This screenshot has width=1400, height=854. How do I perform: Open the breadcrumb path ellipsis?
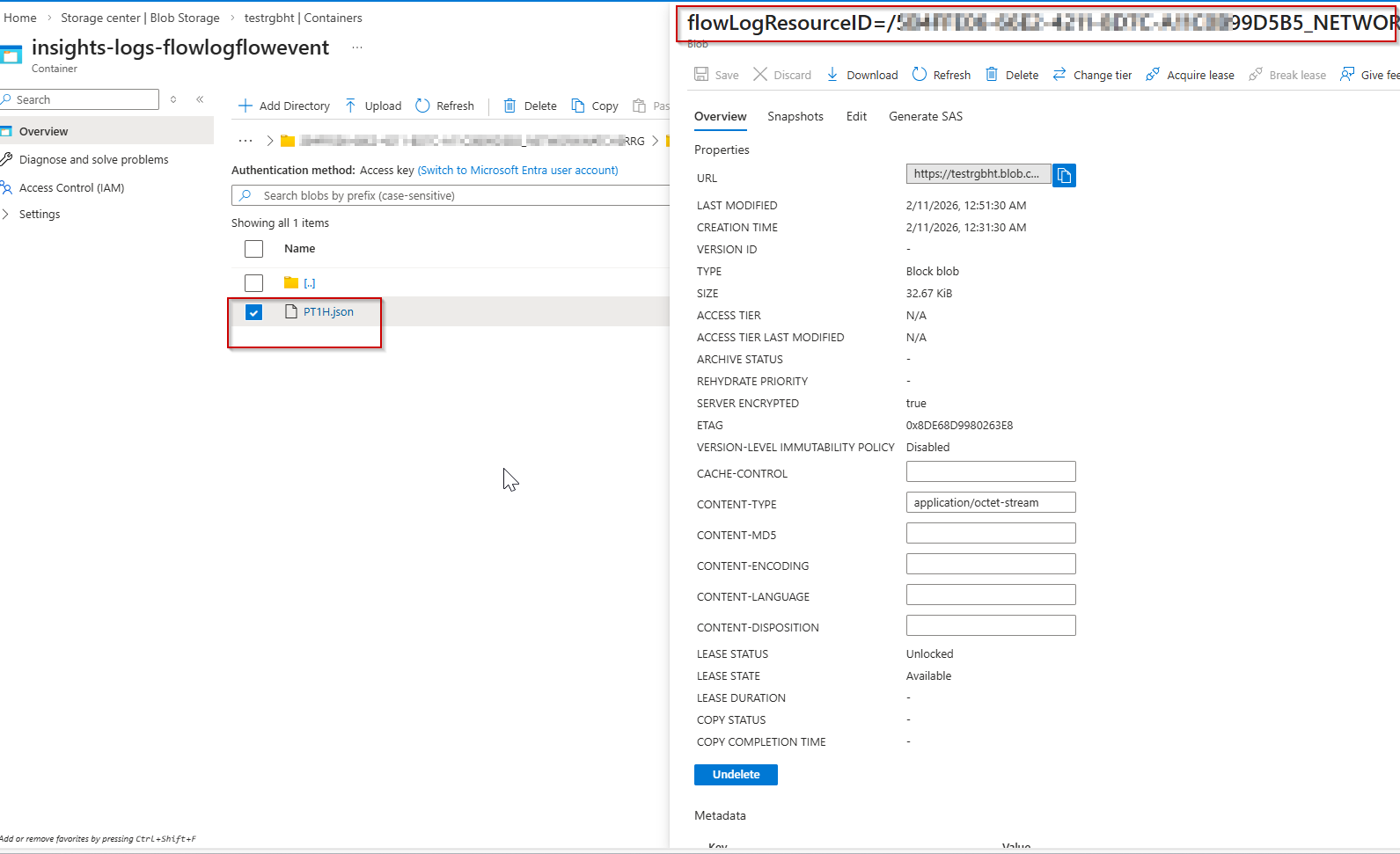tap(246, 141)
